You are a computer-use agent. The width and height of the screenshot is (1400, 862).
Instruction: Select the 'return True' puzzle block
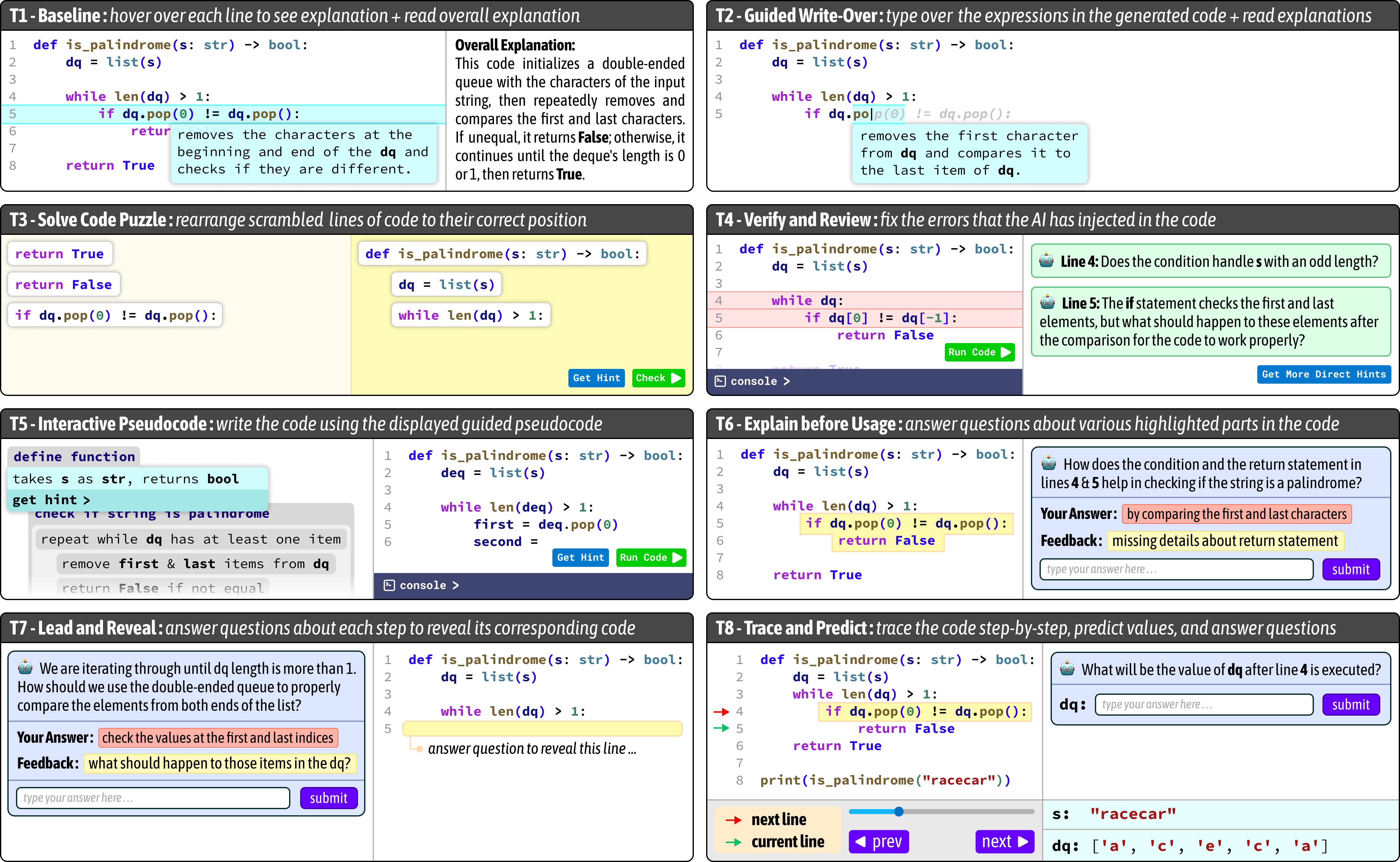[60, 254]
